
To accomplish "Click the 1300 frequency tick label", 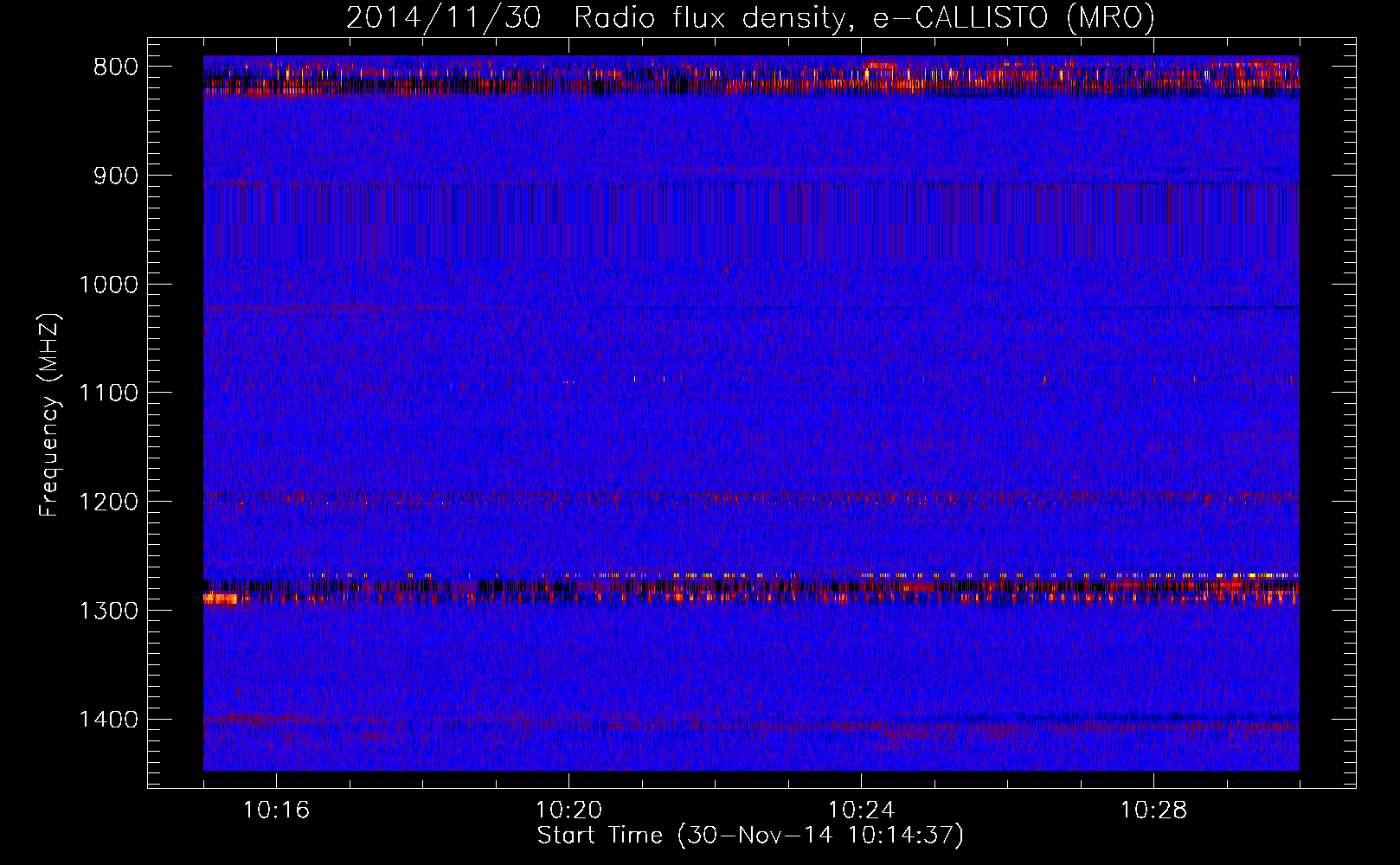I will point(108,611).
